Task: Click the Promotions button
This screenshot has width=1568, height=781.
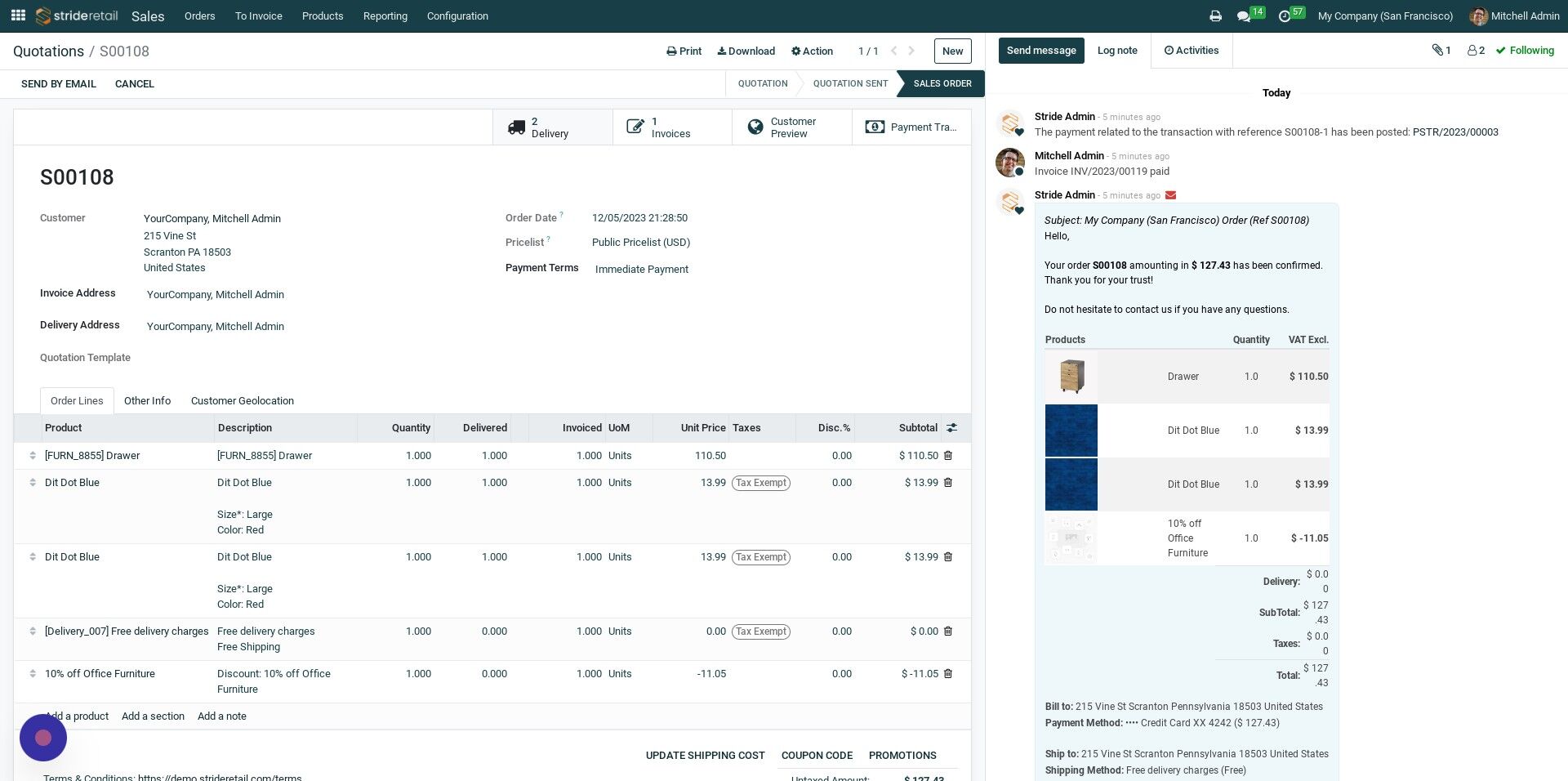Action: pyautogui.click(x=902, y=756)
